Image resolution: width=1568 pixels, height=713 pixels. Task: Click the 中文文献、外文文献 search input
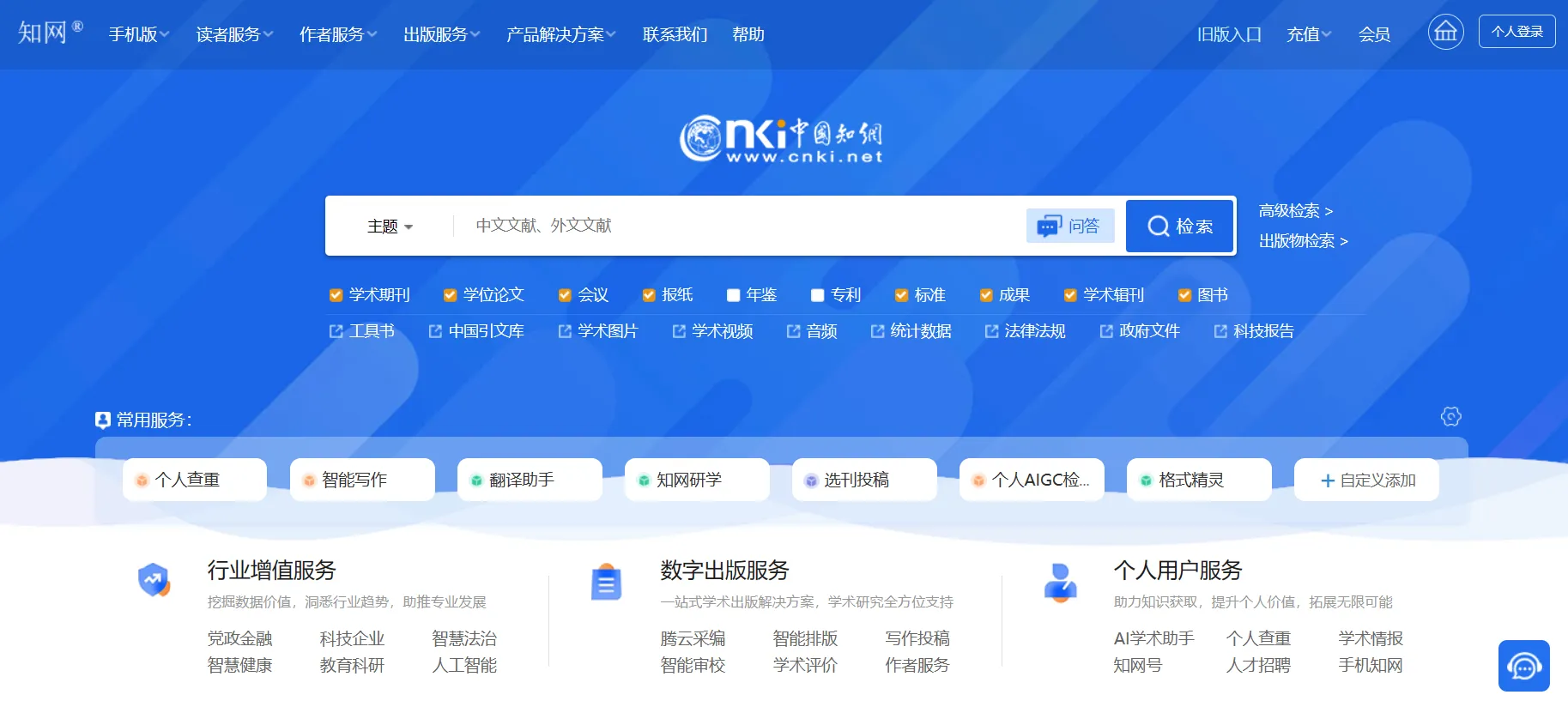738,226
